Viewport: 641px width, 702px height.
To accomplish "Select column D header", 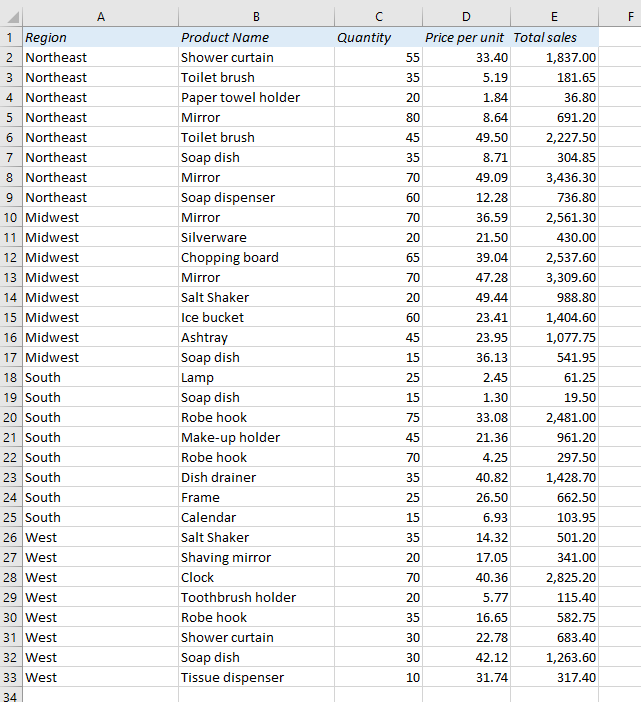I will coord(466,17).
